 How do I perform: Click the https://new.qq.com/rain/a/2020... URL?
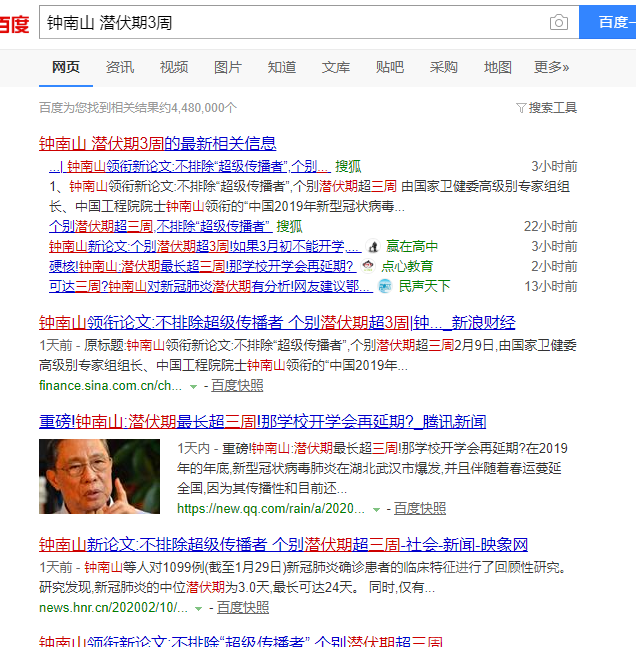coord(271,509)
